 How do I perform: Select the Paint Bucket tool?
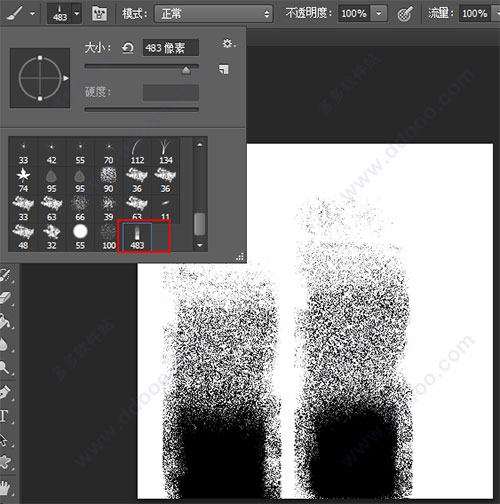pyautogui.click(x=6, y=321)
